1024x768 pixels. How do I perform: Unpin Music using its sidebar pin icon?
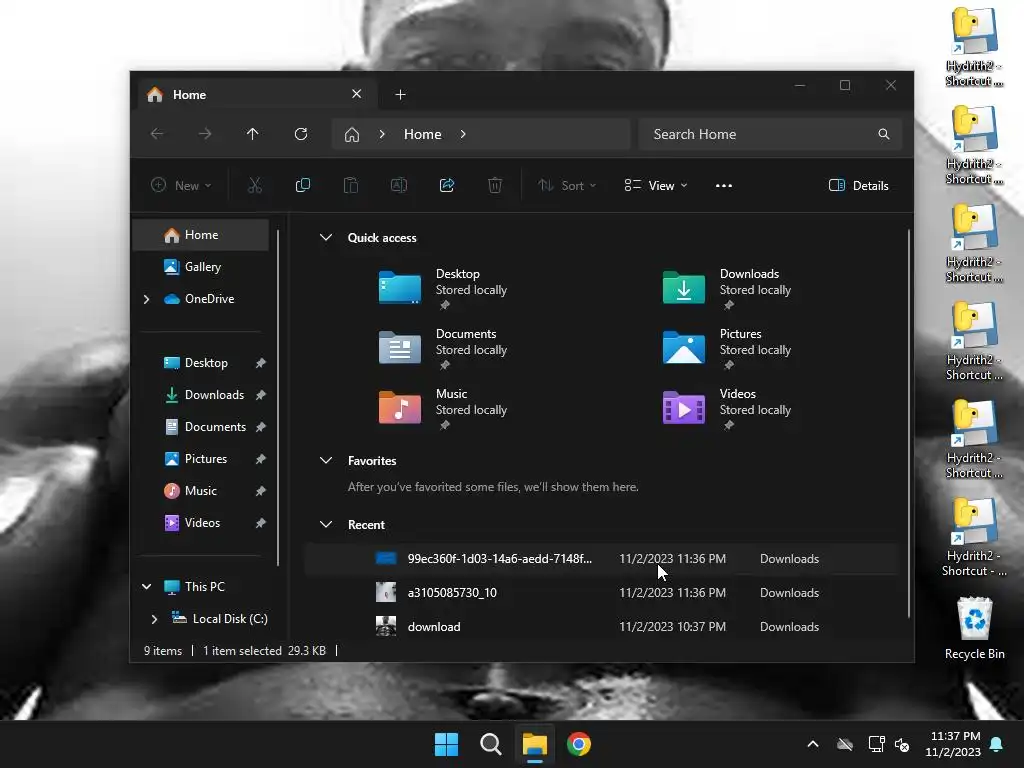point(261,491)
